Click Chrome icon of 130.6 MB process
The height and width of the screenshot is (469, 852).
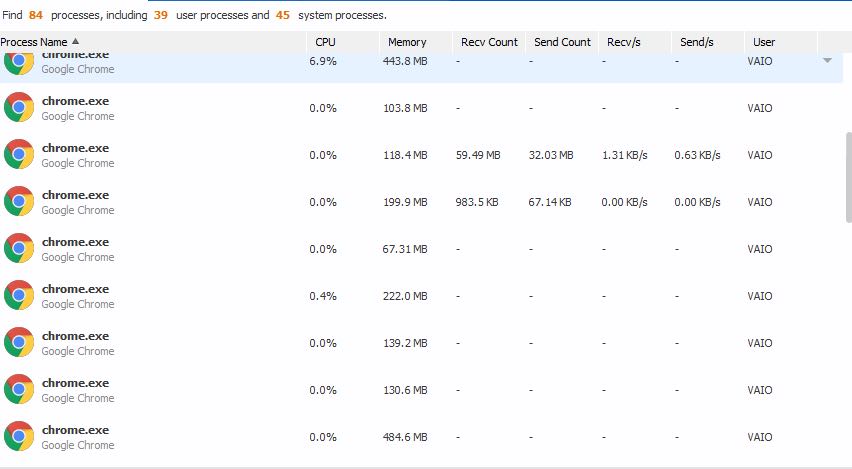18,389
